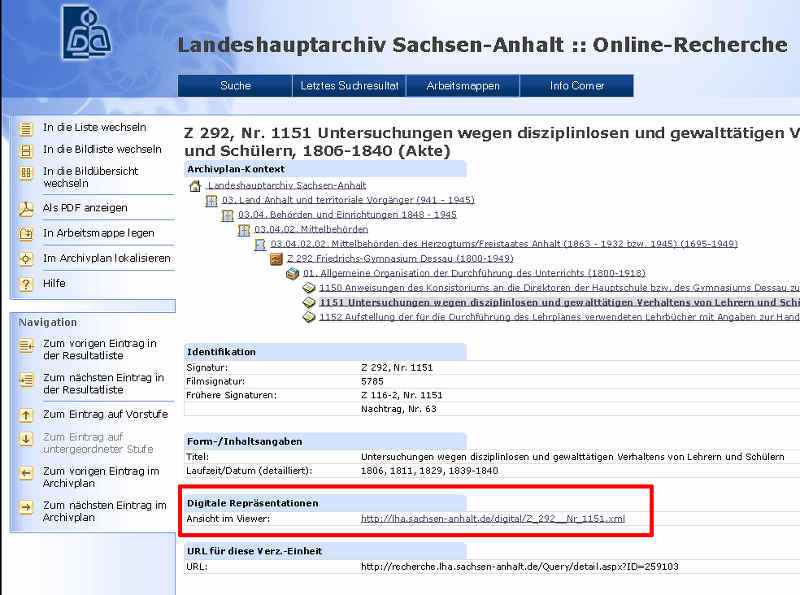This screenshot has width=800, height=595.
Task: Open 'Z 292 Friedrichs-Gymnasium Dessau (1800-1949)'
Action: click(x=400, y=259)
